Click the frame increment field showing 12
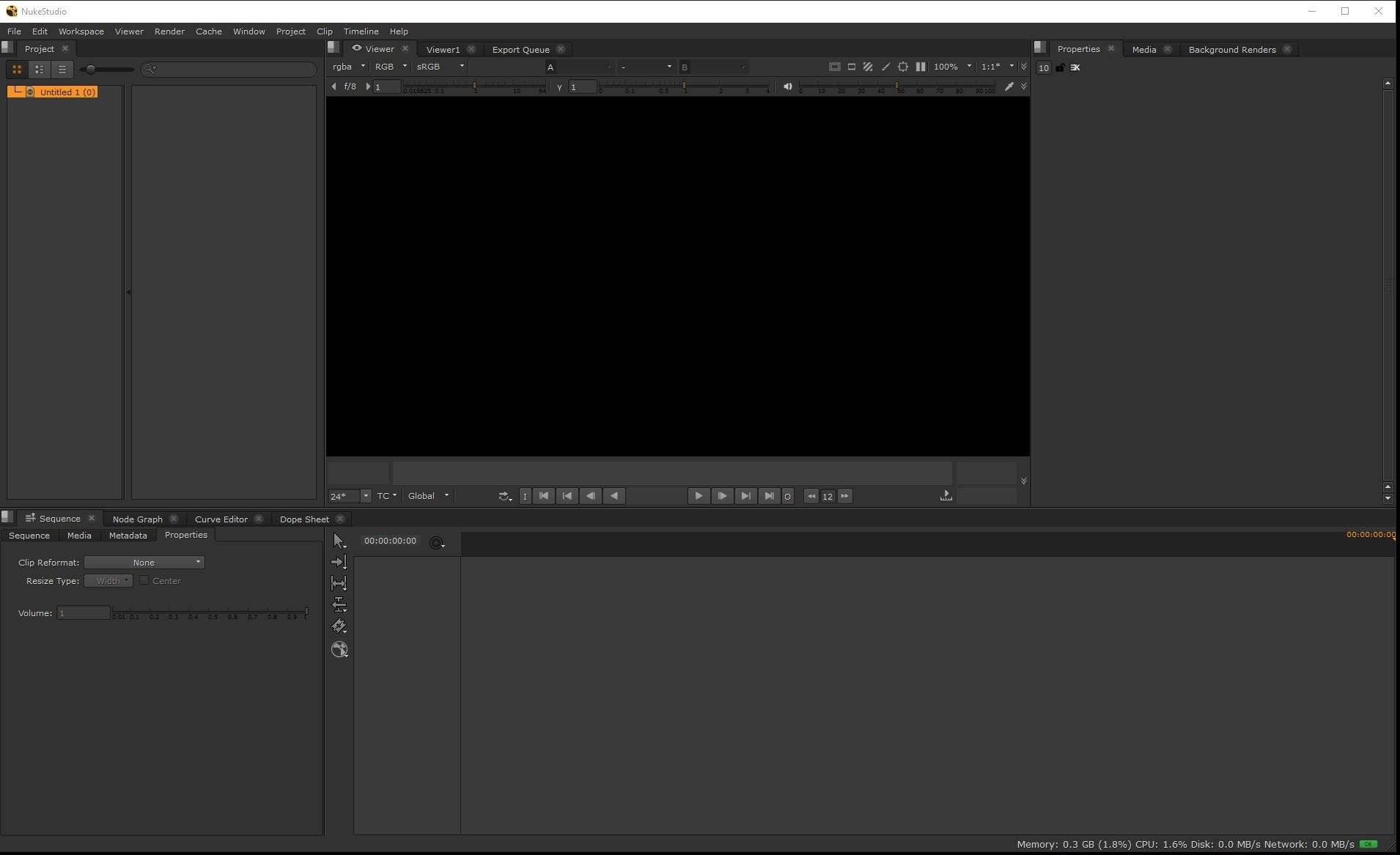Screen dimensions: 1400x855 (x=828, y=496)
